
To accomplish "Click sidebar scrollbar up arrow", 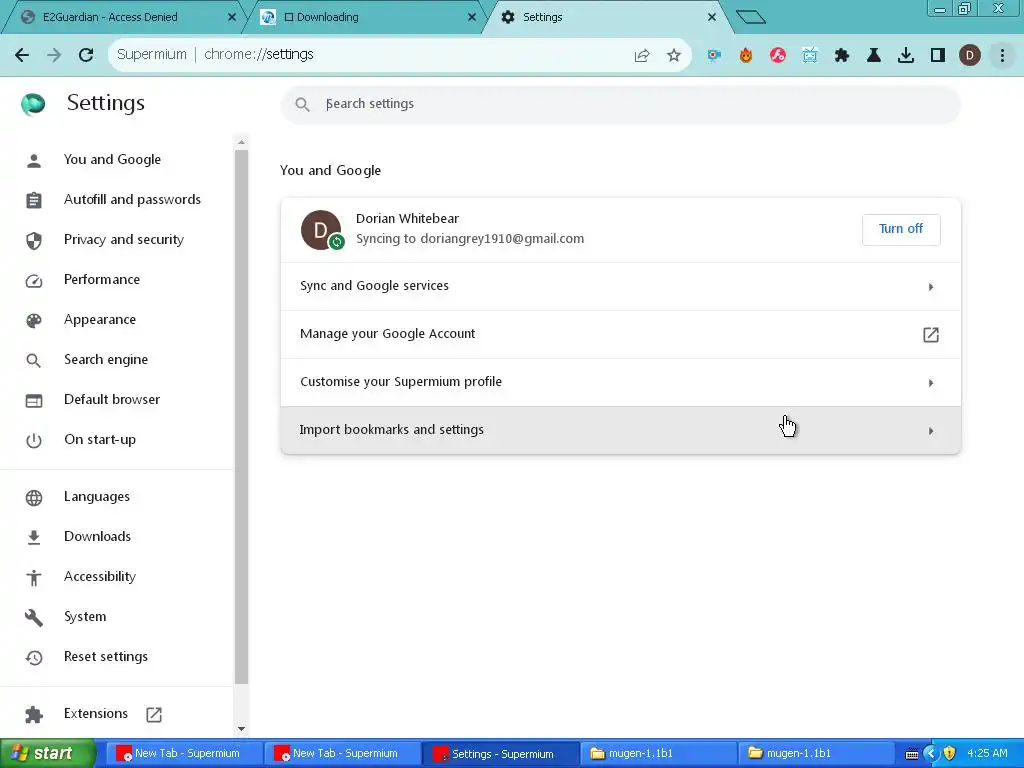I will [242, 142].
